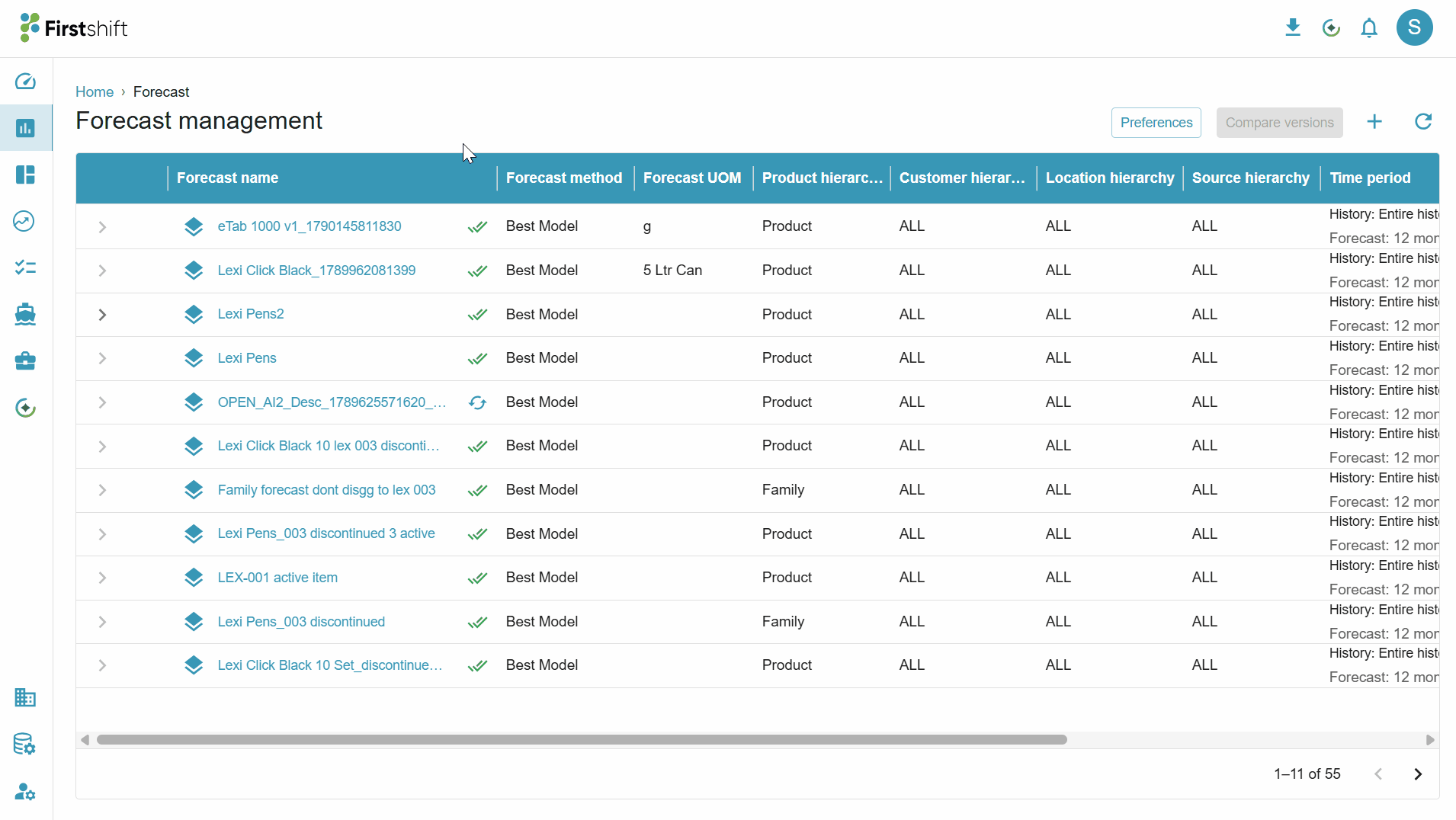Open the notifications bell

tap(1369, 28)
